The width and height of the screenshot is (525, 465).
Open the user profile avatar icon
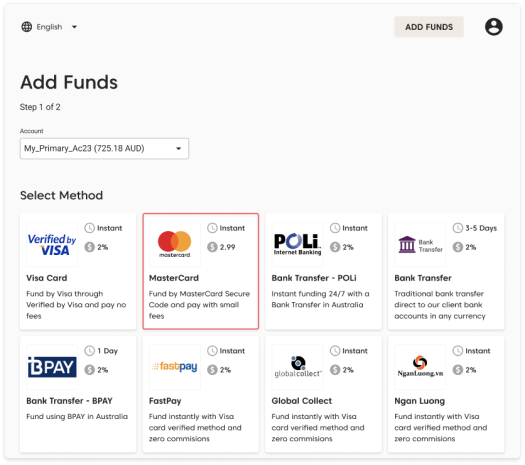pyautogui.click(x=494, y=27)
